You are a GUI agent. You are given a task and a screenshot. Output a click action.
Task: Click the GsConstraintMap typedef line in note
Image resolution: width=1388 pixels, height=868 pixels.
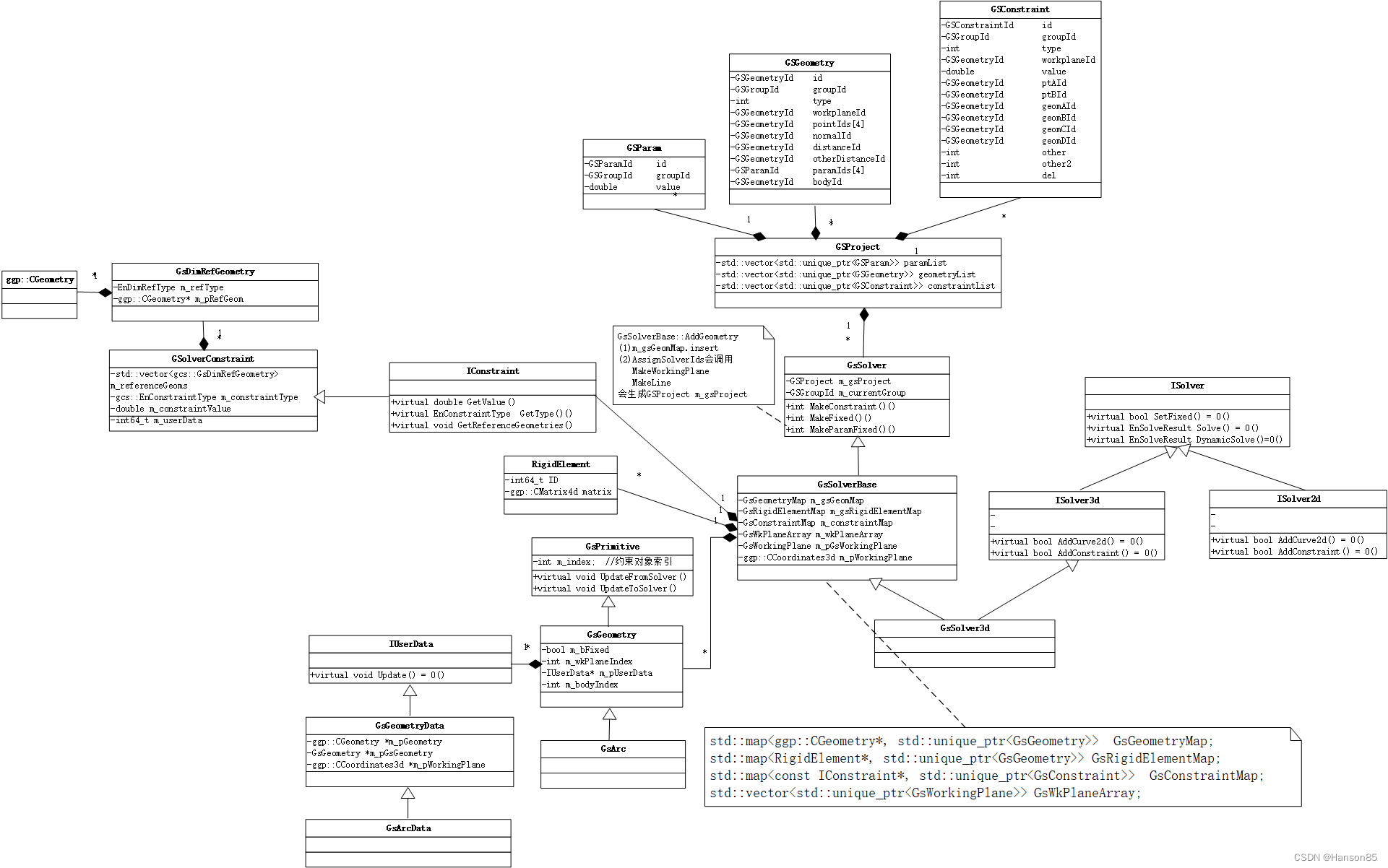click(x=987, y=776)
